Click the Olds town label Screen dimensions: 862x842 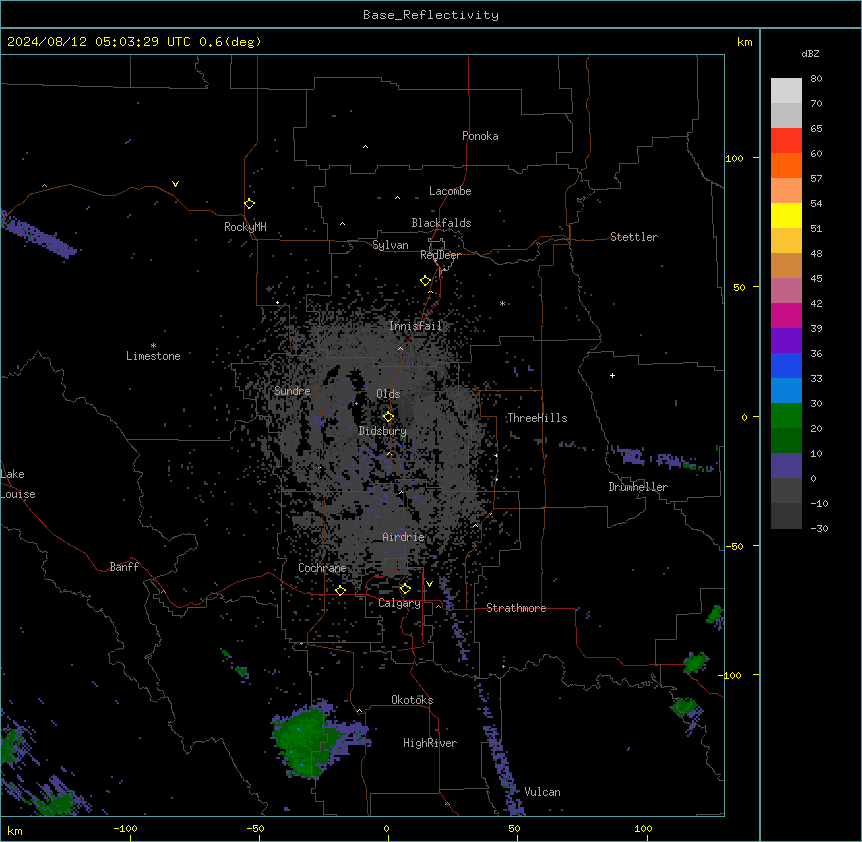tap(388, 394)
